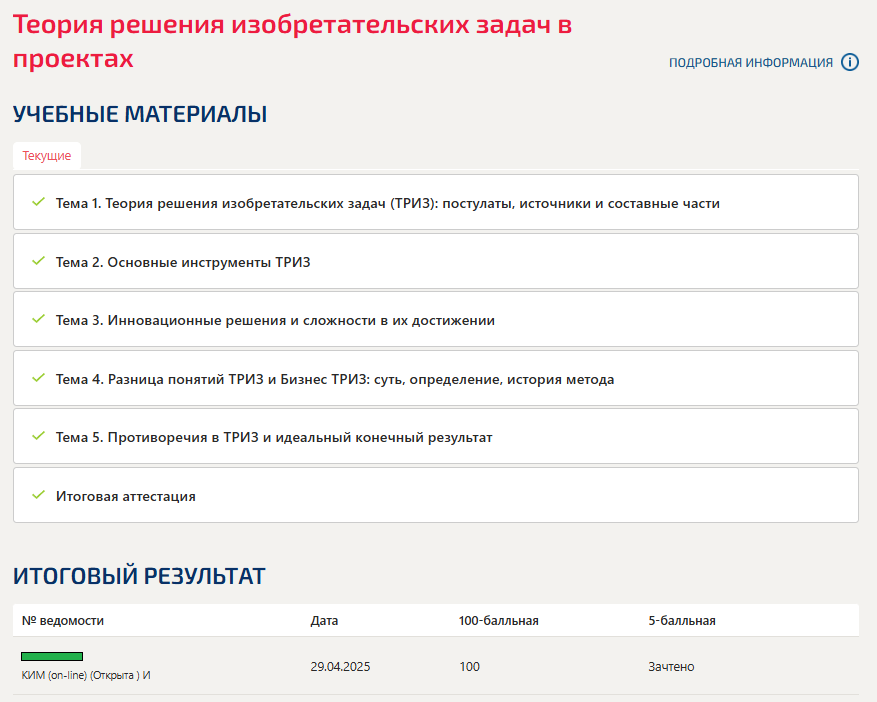
Task: Select the КИМ (on-line) record text
Action: 86,675
